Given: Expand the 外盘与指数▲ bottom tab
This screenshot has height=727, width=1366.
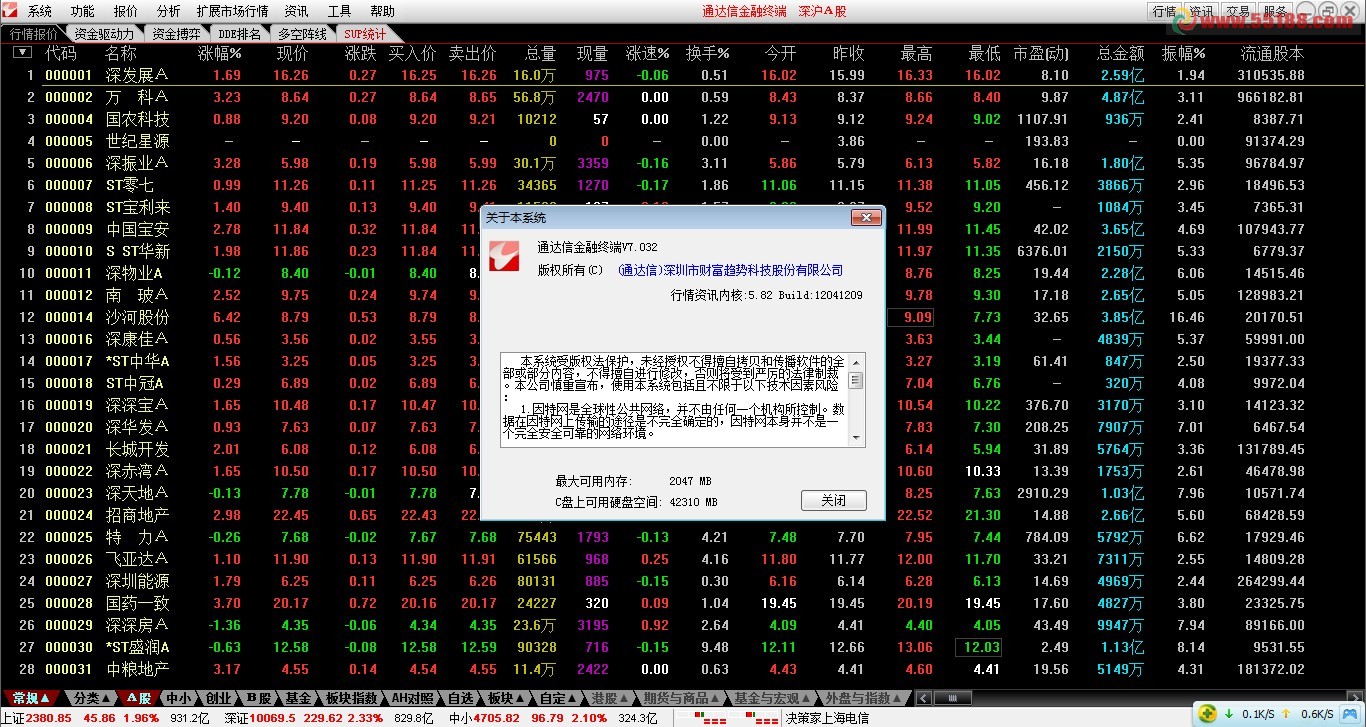Looking at the screenshot, I should tap(864, 698).
